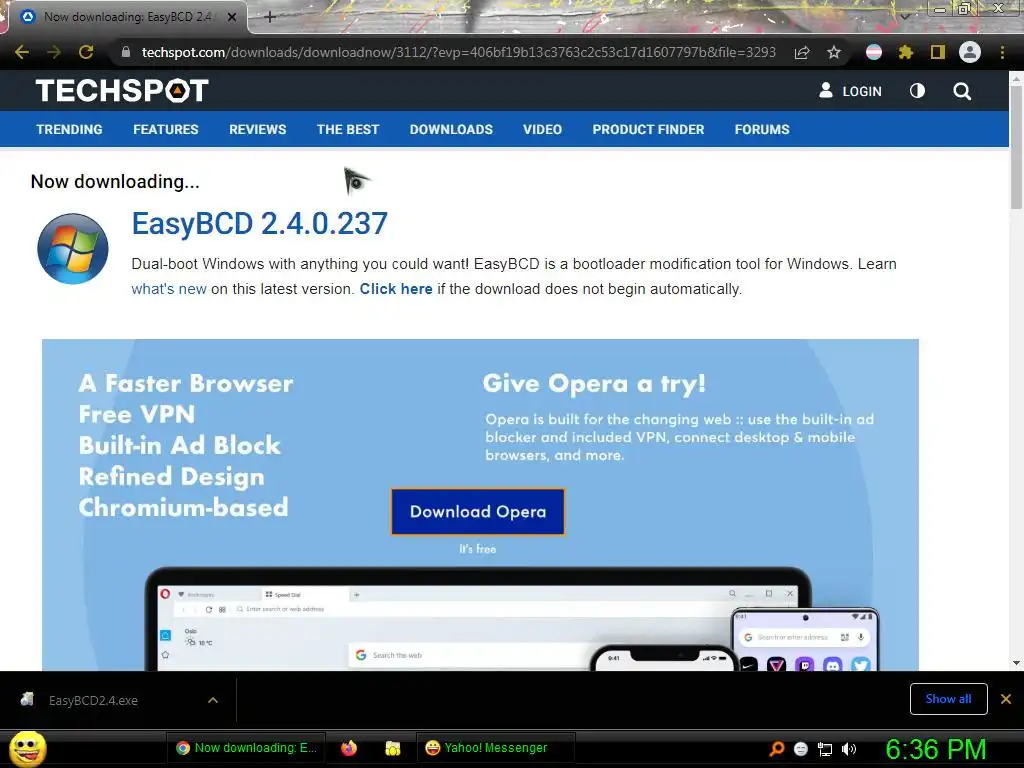Open the downloaded EasyBCD2.4.exe file
Screen dimensions: 1024x768
93,700
